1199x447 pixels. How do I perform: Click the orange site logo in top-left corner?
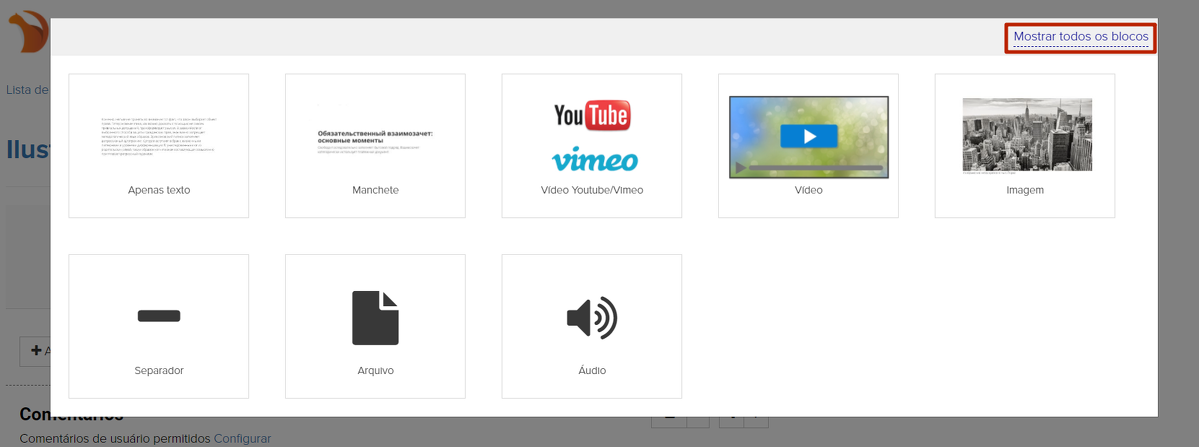30,32
